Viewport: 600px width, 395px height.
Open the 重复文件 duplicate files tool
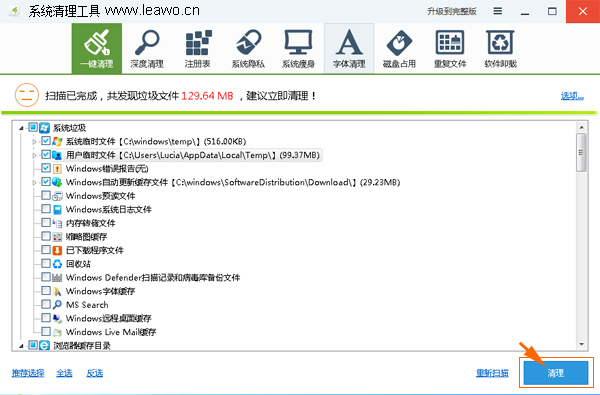coord(450,48)
